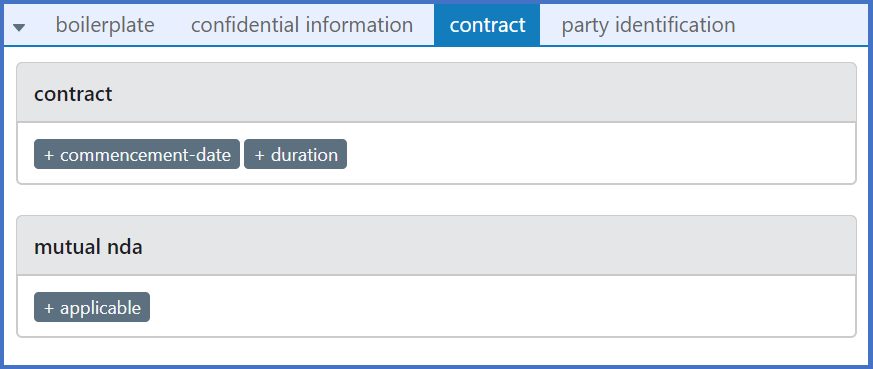This screenshot has width=873, height=369.
Task: Click empty space in the contract panel body
Action: click(601, 154)
